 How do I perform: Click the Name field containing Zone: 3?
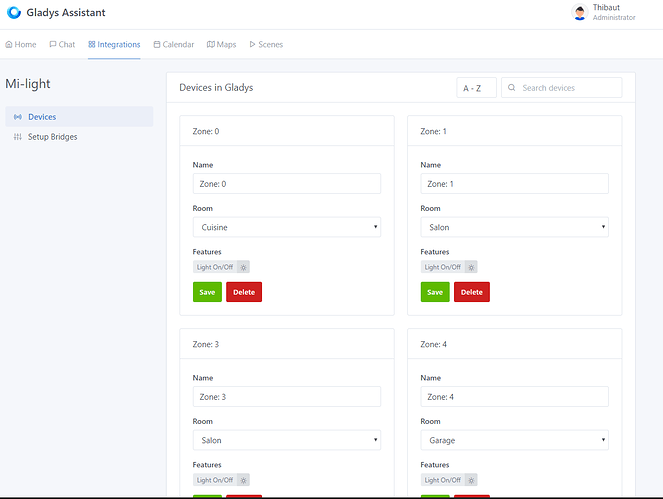click(x=287, y=397)
